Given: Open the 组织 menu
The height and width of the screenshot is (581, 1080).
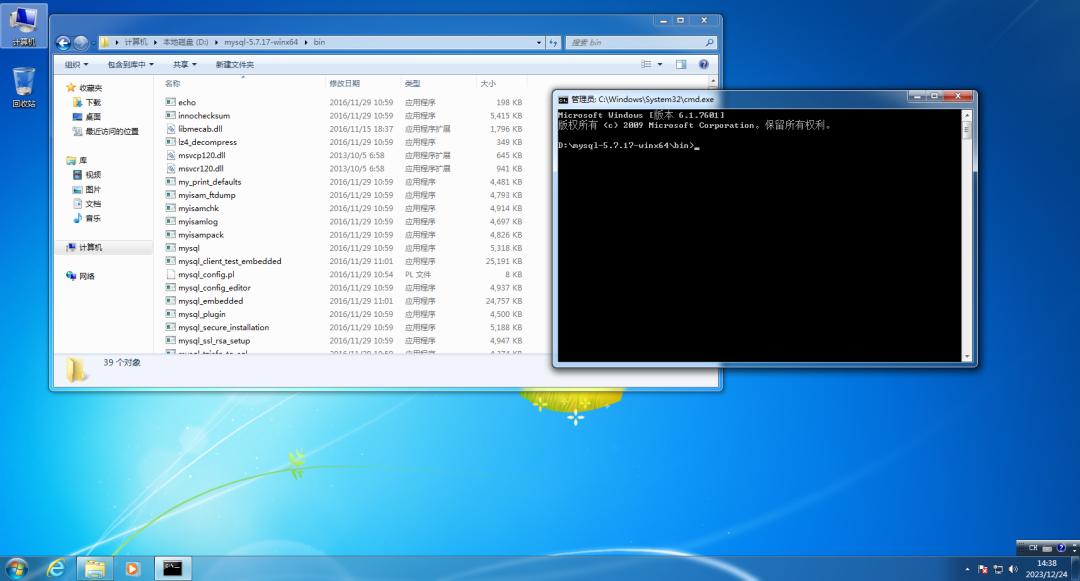Looking at the screenshot, I should [x=76, y=65].
